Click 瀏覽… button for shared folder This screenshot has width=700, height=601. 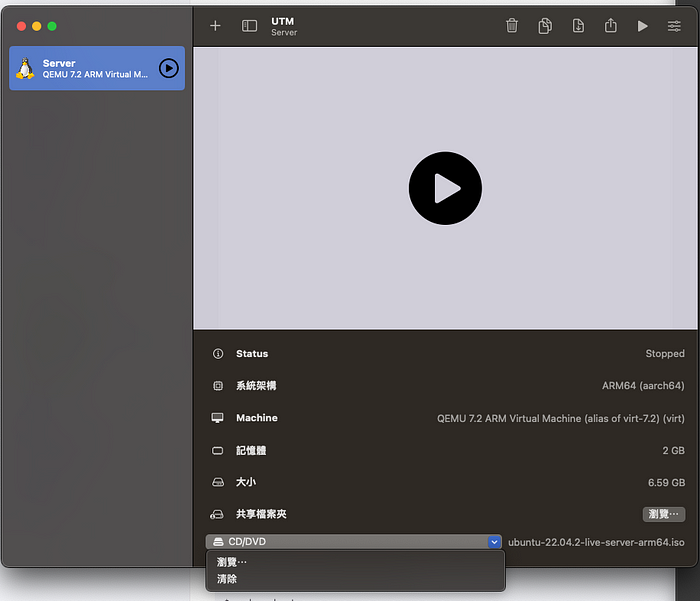(x=664, y=514)
